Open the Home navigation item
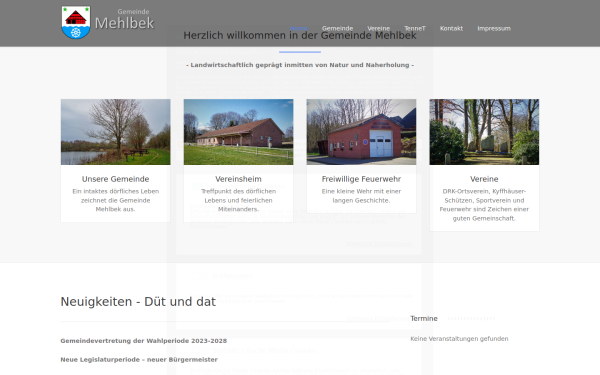 coord(299,28)
